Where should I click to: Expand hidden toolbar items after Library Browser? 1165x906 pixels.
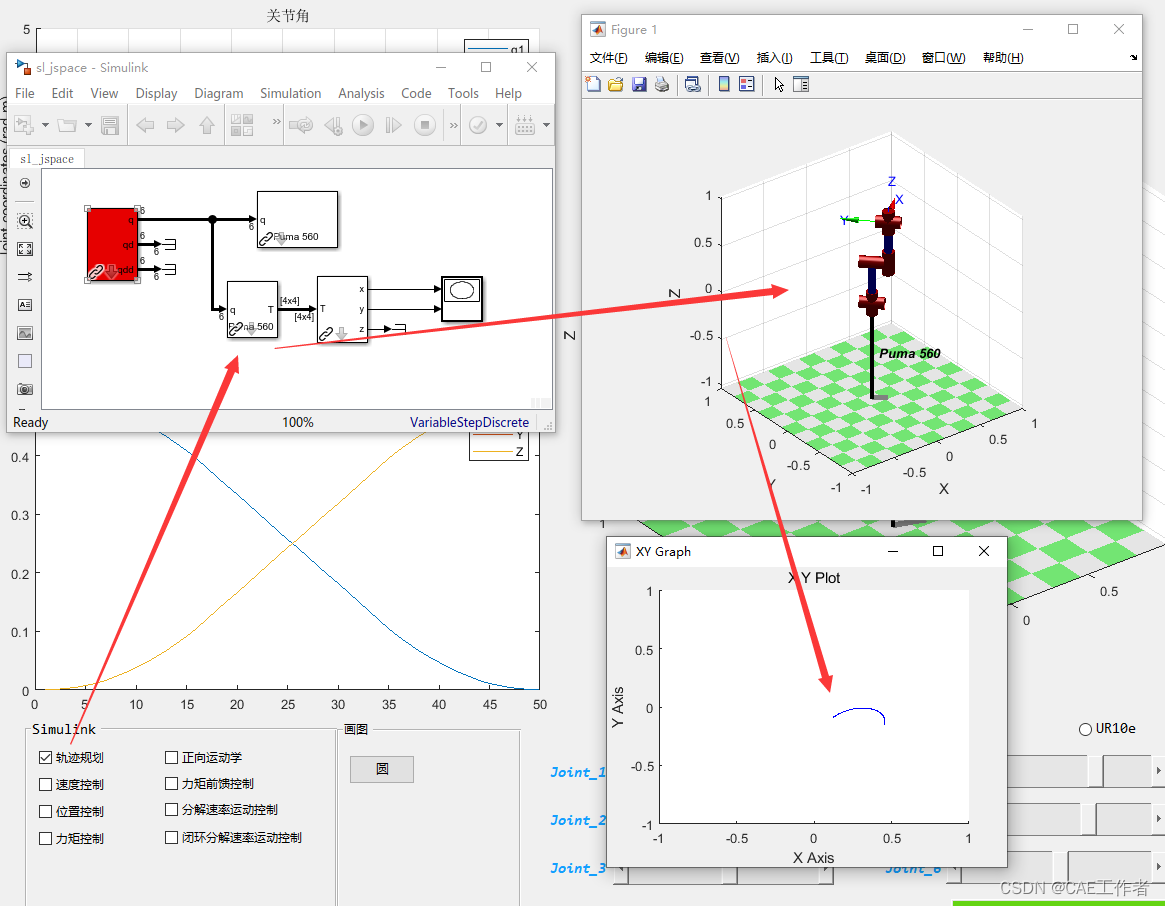click(276, 121)
